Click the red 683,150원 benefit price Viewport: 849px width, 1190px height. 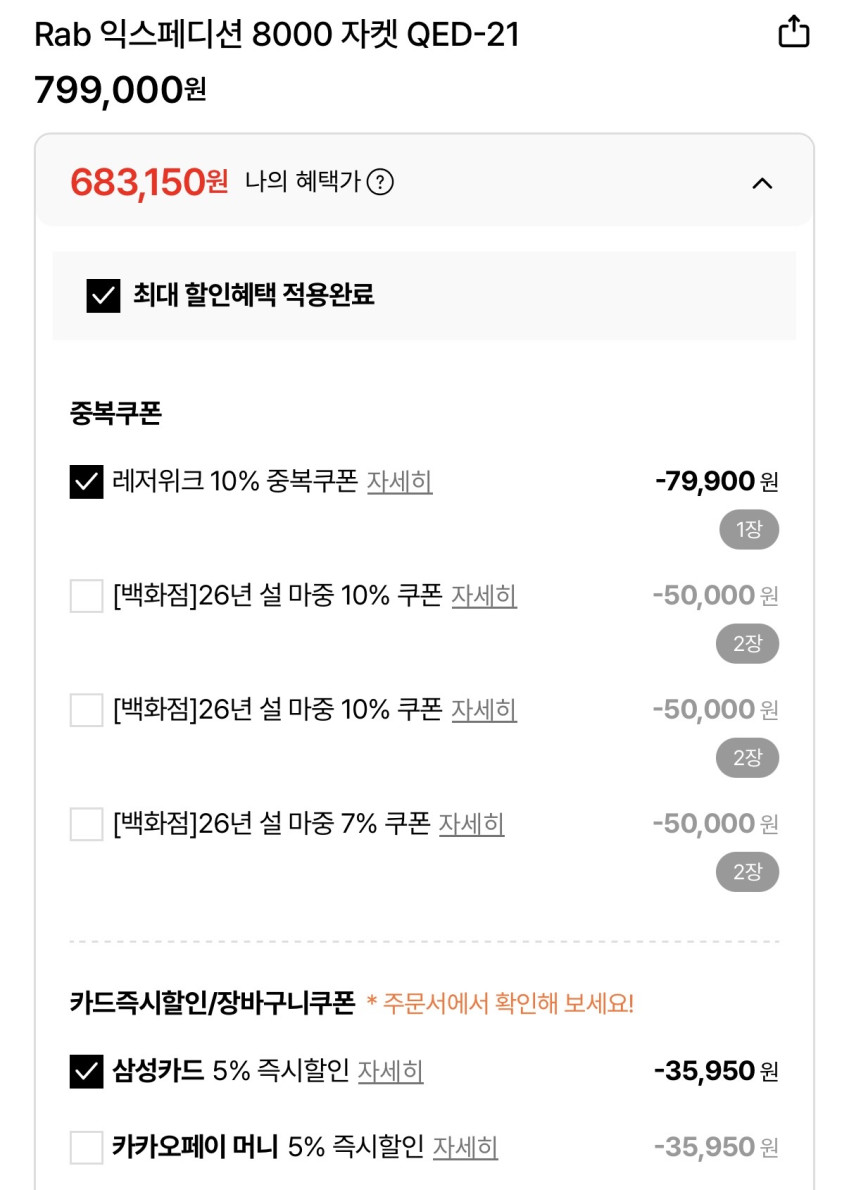[x=149, y=183]
